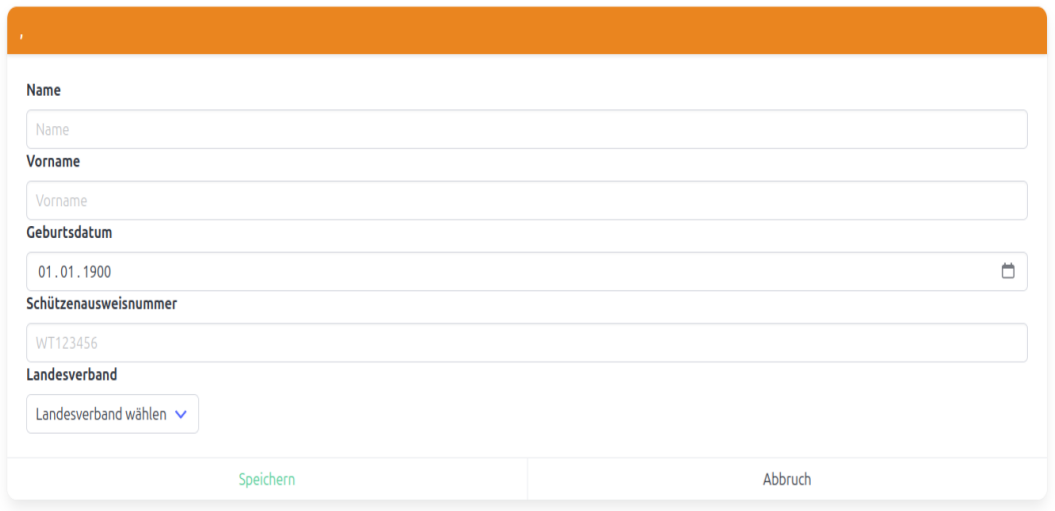Select the day segment of the birth date
This screenshot has width=1055, height=511.
(45, 272)
